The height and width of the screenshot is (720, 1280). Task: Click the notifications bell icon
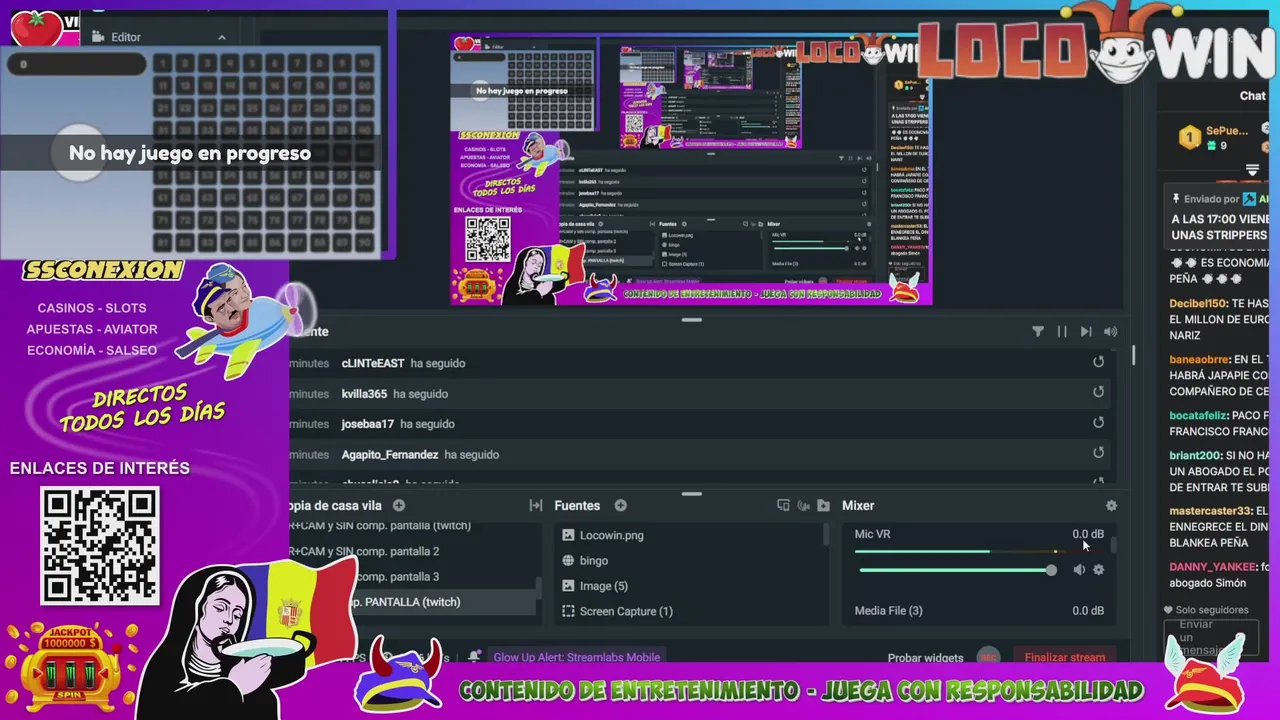[x=474, y=657]
